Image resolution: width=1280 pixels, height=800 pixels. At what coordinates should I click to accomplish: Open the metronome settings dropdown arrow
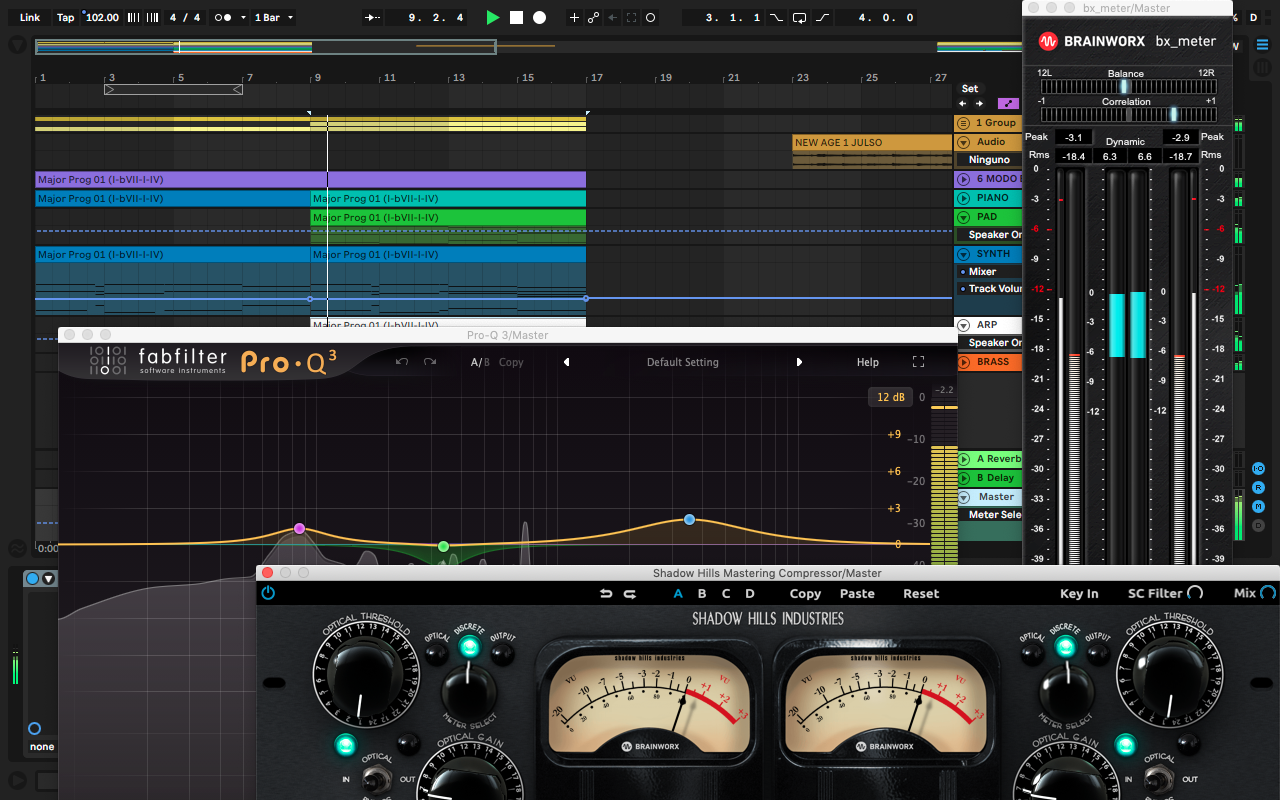[244, 17]
